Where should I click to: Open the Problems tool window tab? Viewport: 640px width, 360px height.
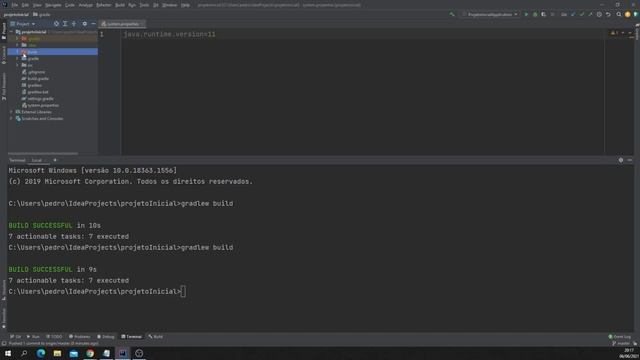point(80,337)
